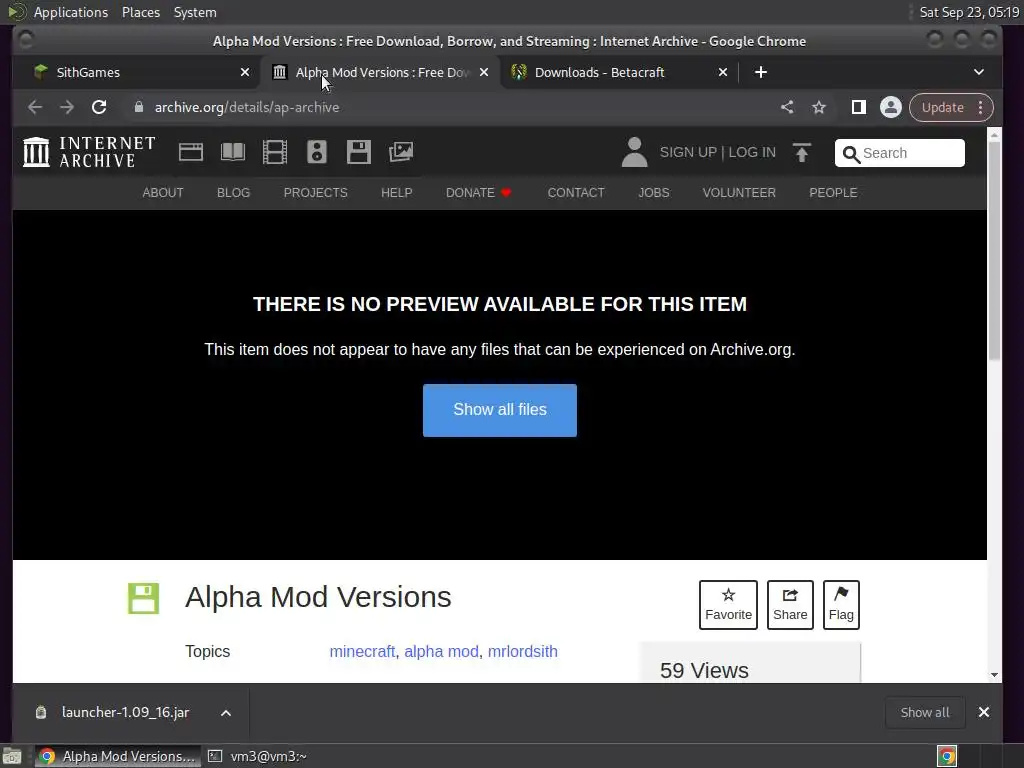This screenshot has height=768, width=1024.
Task: Open the VOLUNTEER link
Action: pos(739,193)
